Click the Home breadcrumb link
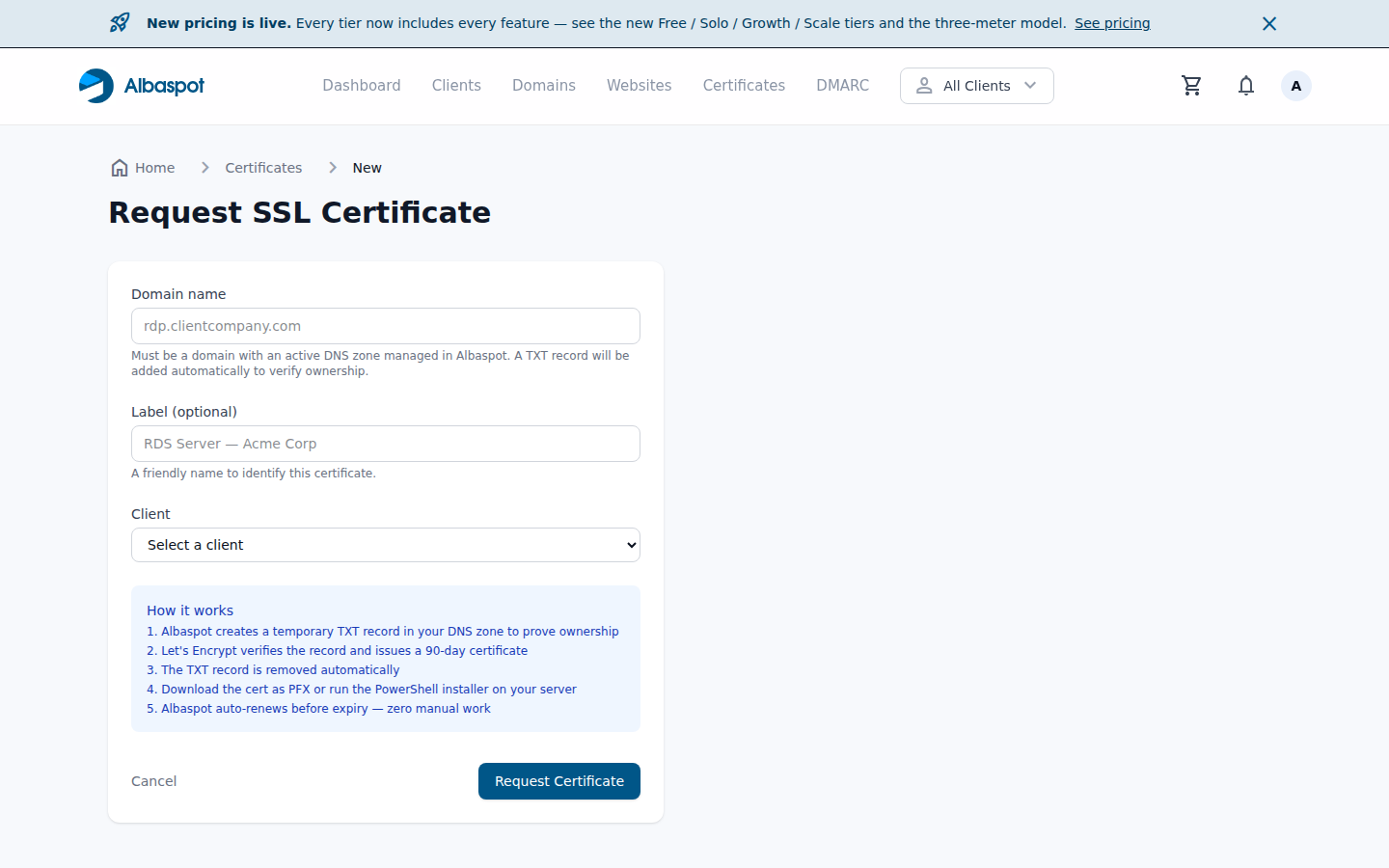This screenshot has width=1389, height=868. (143, 168)
